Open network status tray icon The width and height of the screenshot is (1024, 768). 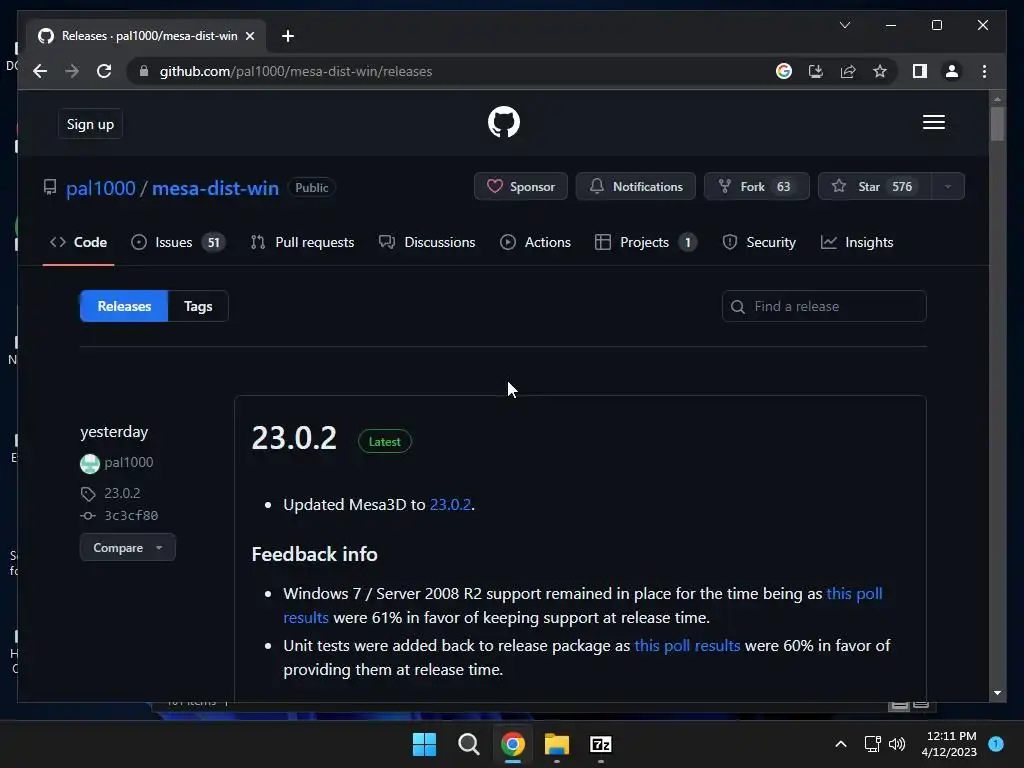(872, 744)
